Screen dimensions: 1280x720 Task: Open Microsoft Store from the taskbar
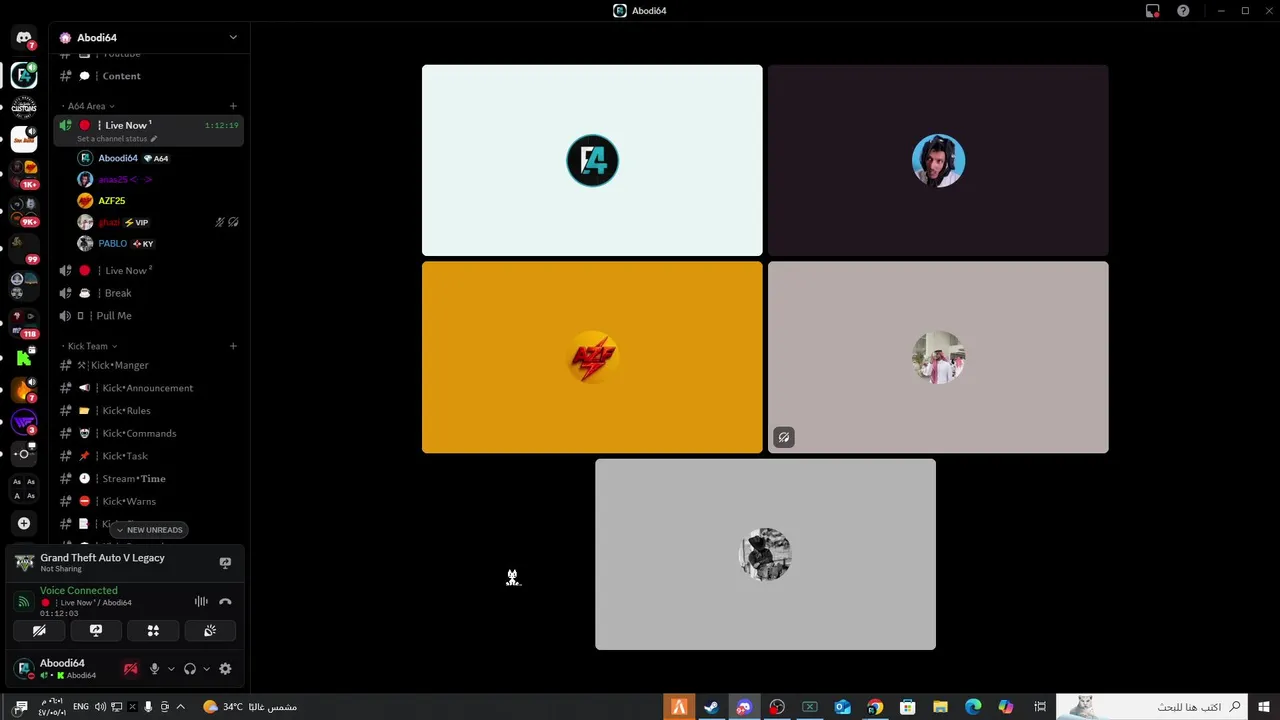[908, 707]
